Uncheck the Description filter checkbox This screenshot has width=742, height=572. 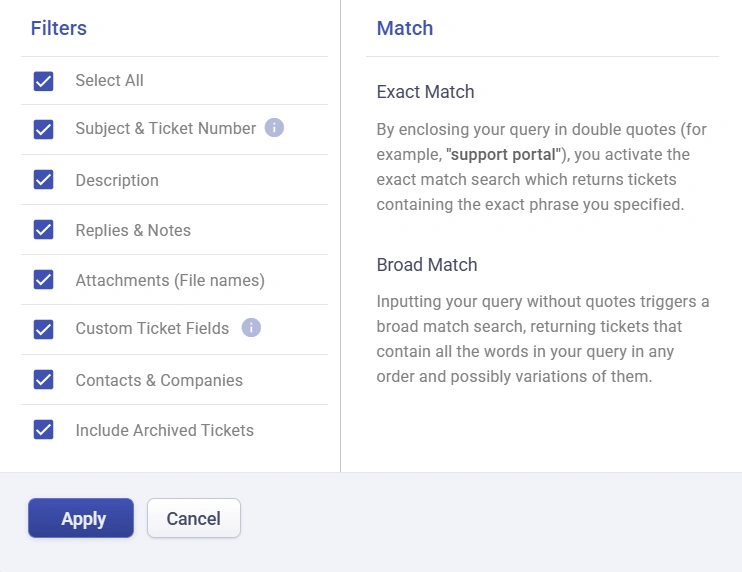[x=44, y=179]
